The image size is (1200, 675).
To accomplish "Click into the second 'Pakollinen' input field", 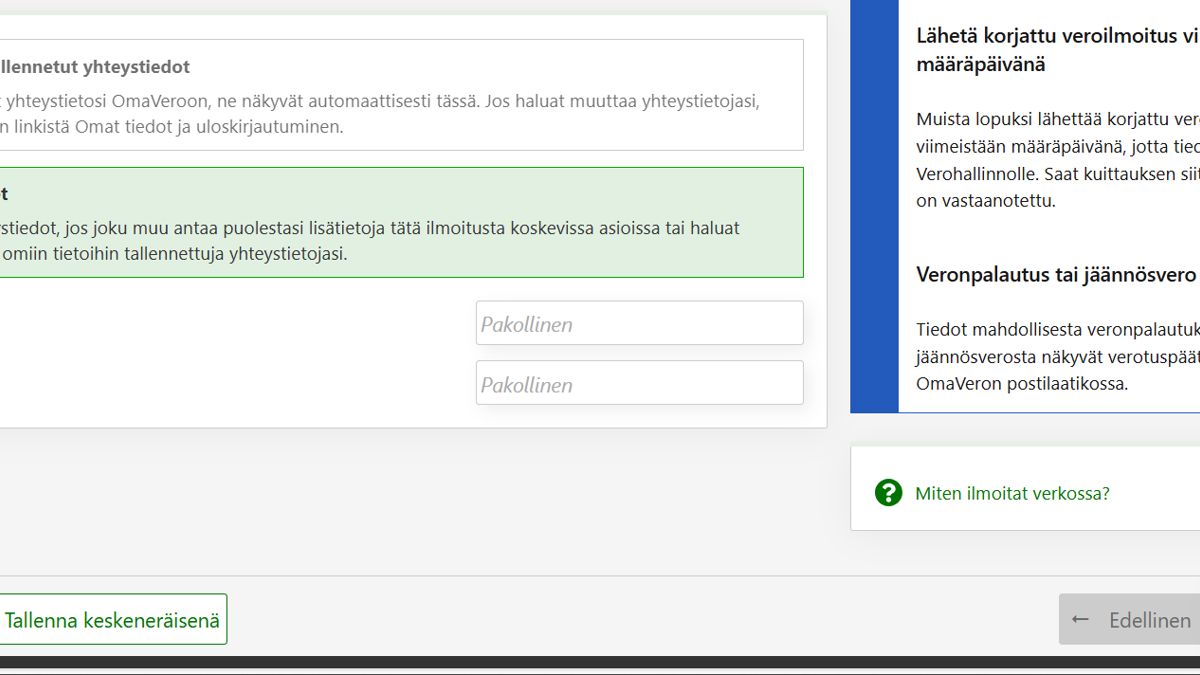I will (x=639, y=383).
